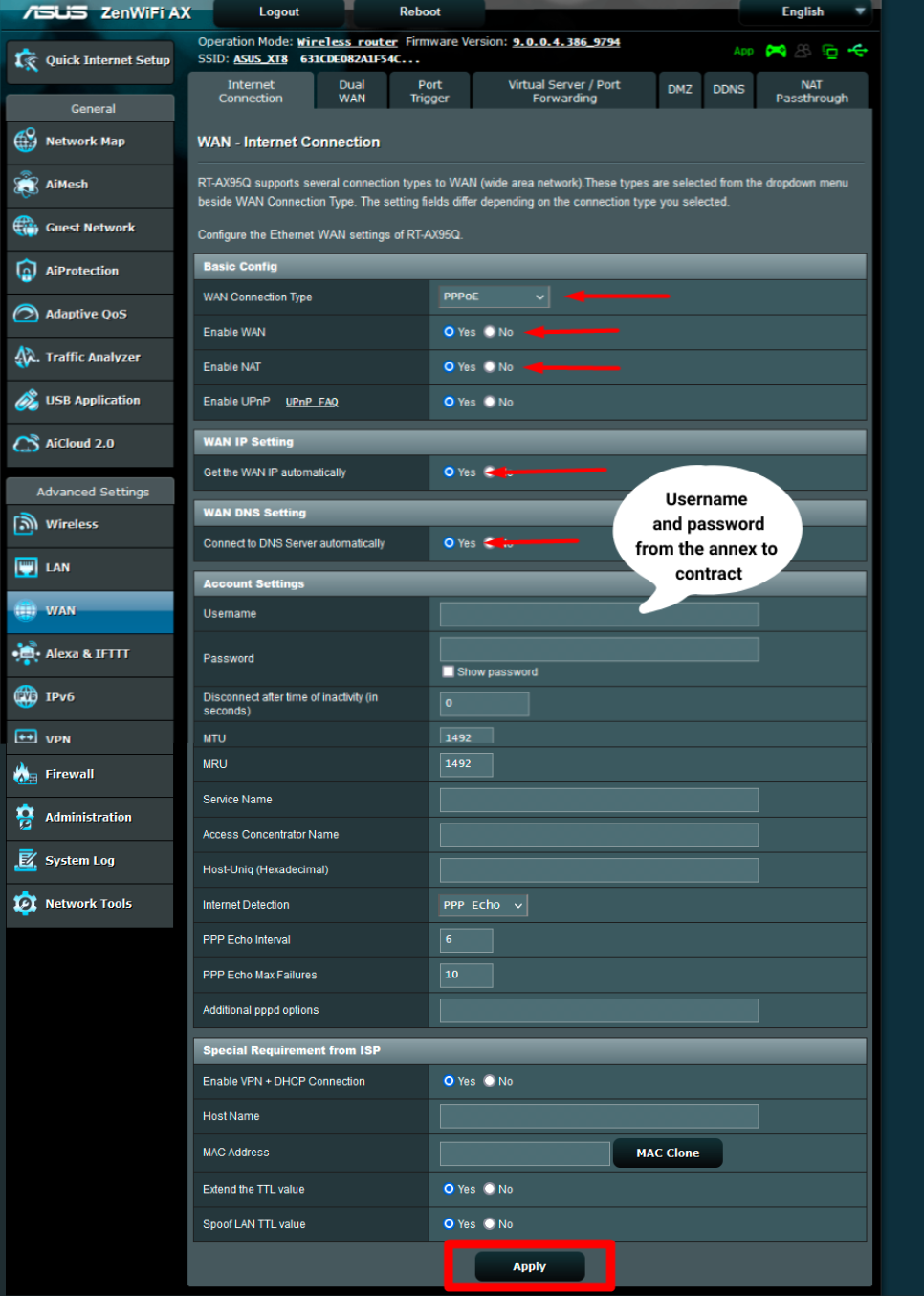Click the Reboot button
The image size is (924, 1296).
[x=418, y=11]
